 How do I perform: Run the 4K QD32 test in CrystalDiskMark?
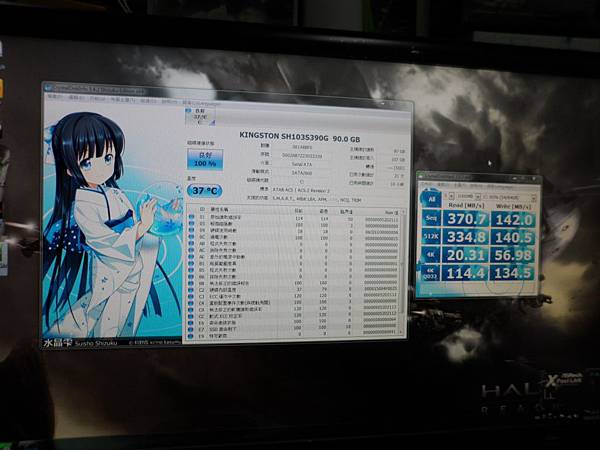[431, 273]
